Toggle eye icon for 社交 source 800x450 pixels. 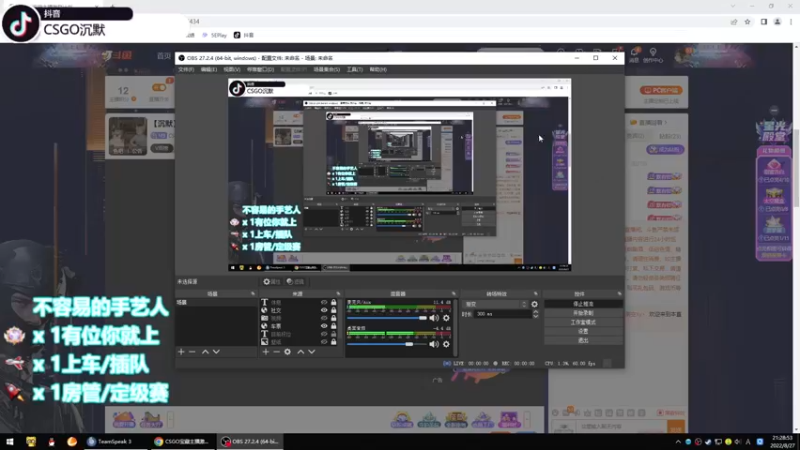(x=324, y=310)
